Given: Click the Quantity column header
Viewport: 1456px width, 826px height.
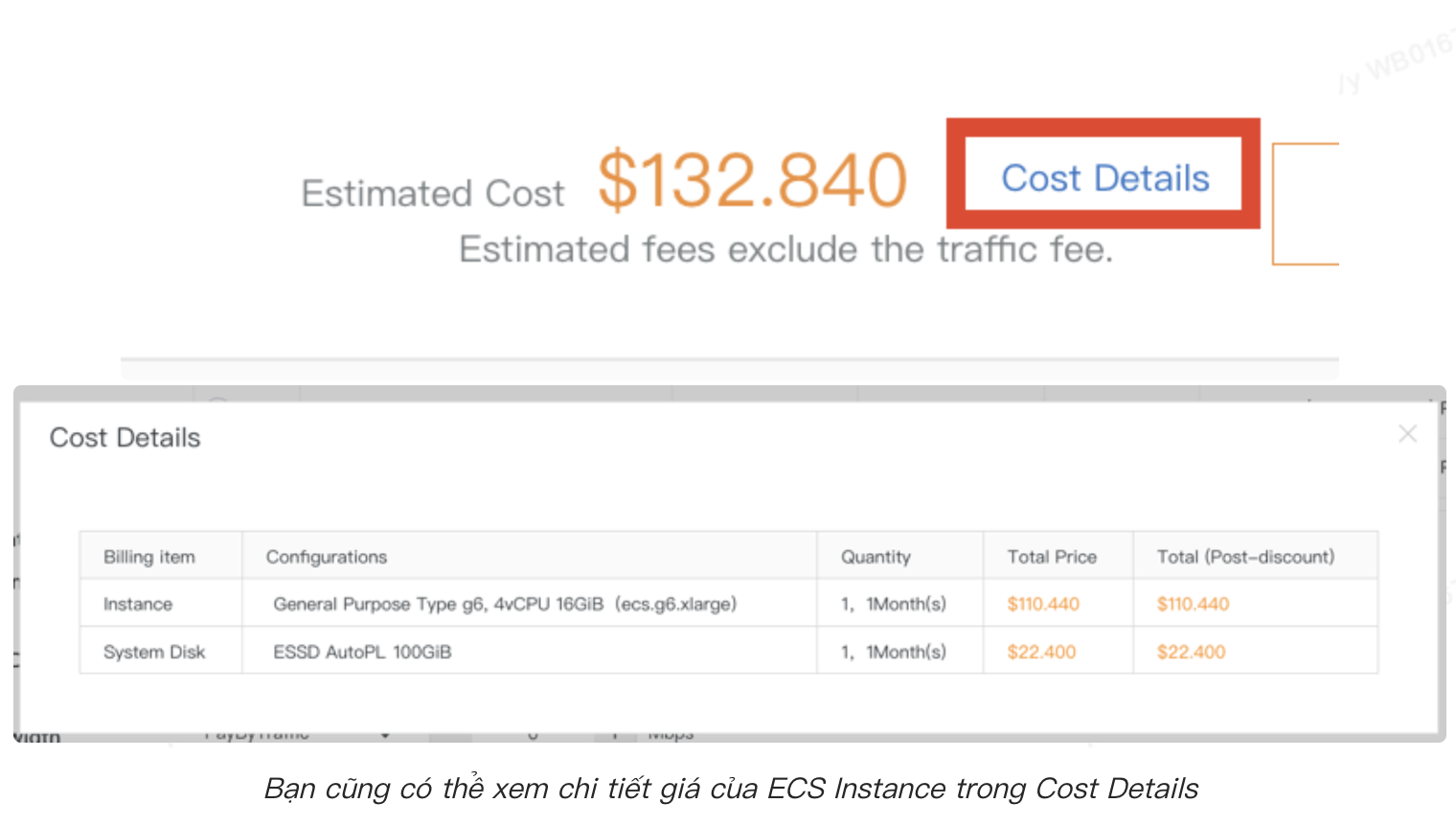Looking at the screenshot, I should [x=875, y=556].
